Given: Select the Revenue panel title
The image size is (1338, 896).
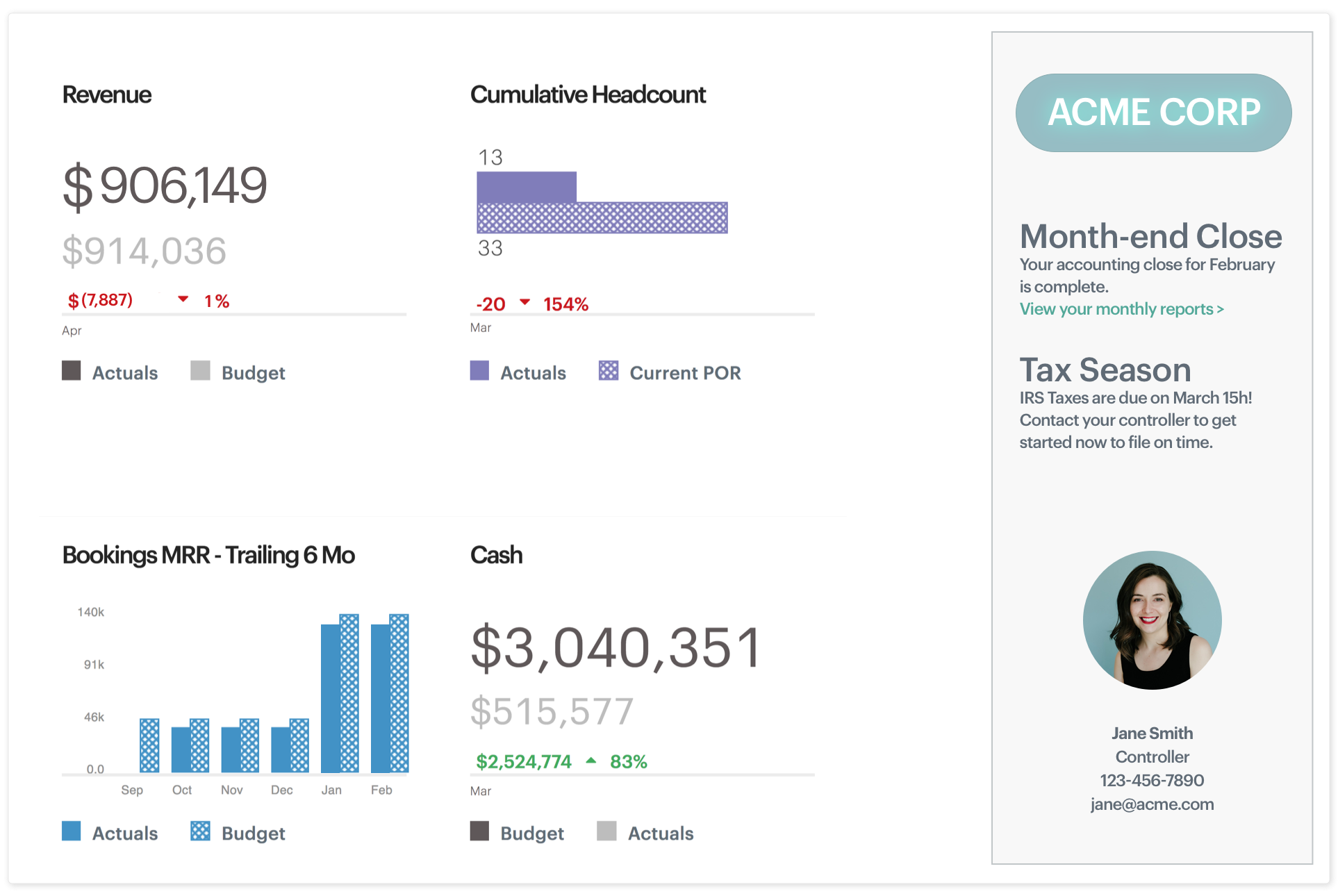Looking at the screenshot, I should (x=106, y=94).
